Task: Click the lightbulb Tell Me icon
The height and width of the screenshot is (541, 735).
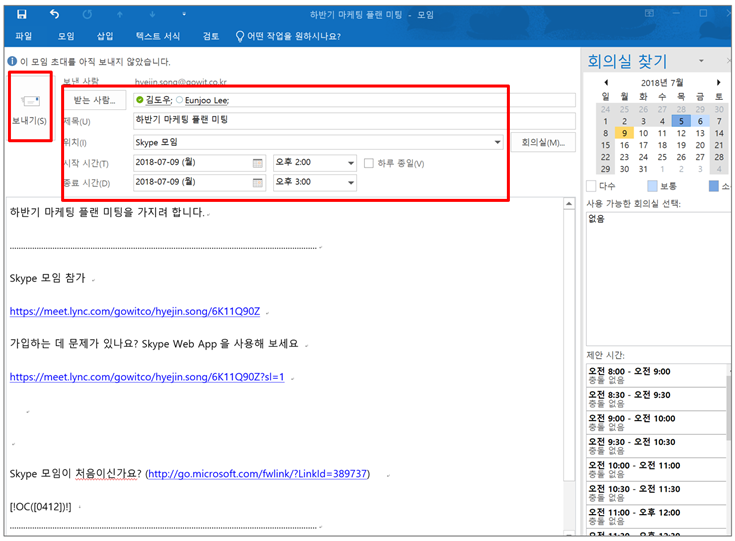Action: [240, 36]
